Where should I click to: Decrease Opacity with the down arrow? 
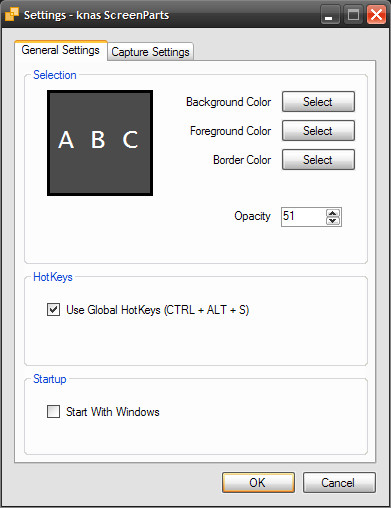click(x=333, y=221)
